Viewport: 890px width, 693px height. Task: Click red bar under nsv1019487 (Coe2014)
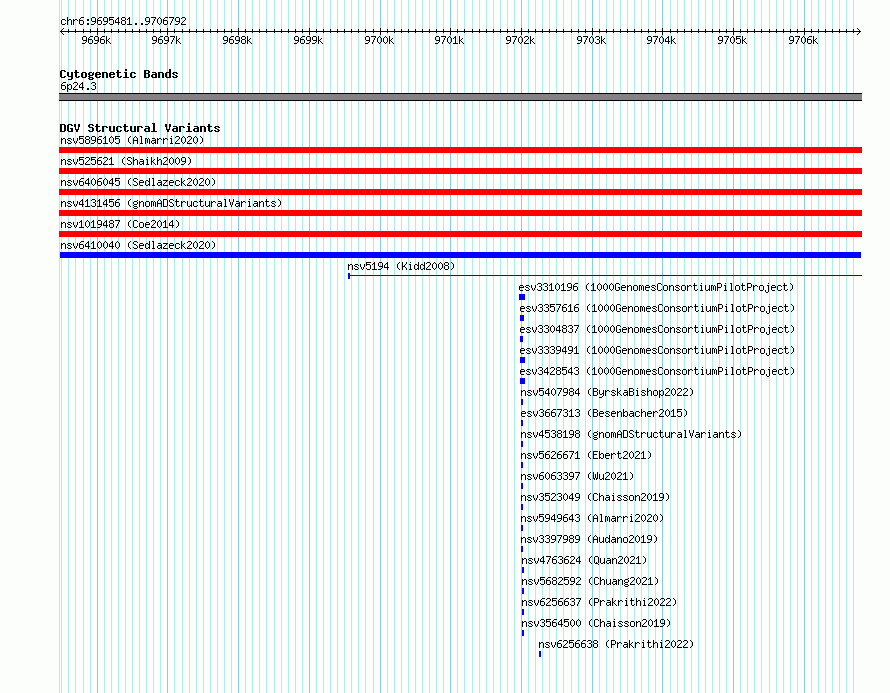[460, 234]
